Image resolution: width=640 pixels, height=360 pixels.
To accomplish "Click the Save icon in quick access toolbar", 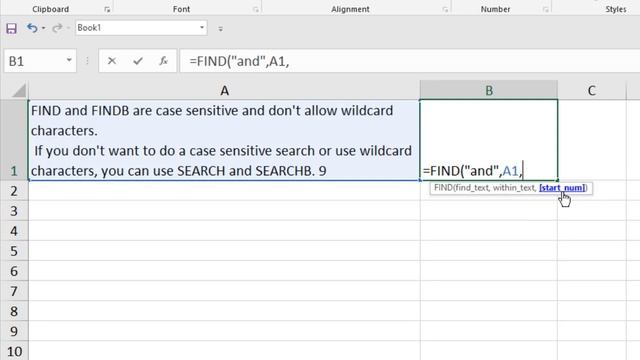I will point(11,28).
